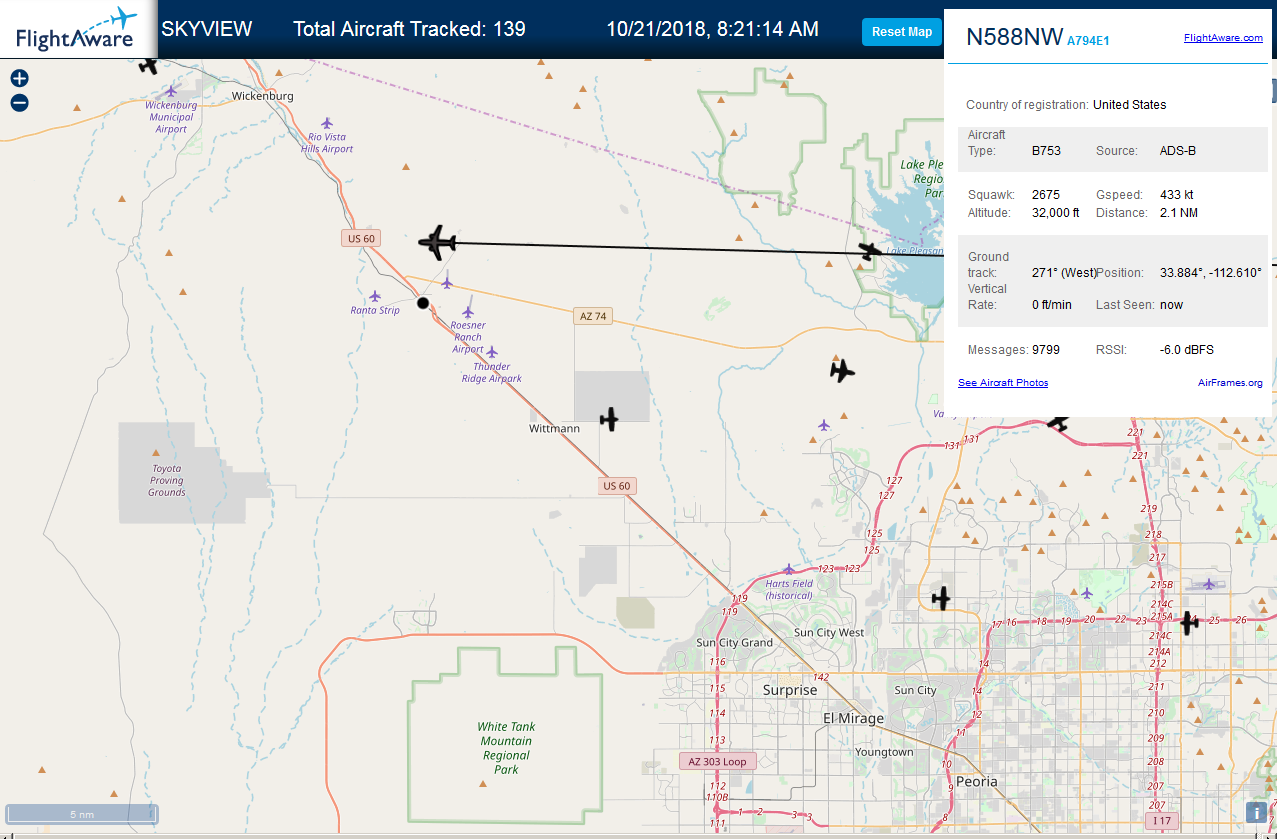This screenshot has height=839, width=1277.
Task: Select the aircraft icon on exit 24 marker
Action: pos(1188,622)
